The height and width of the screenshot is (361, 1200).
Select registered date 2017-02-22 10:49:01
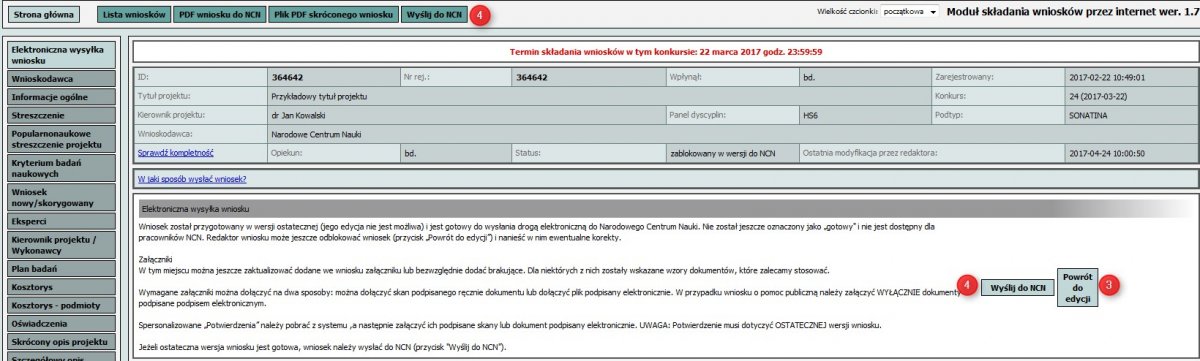point(1107,77)
